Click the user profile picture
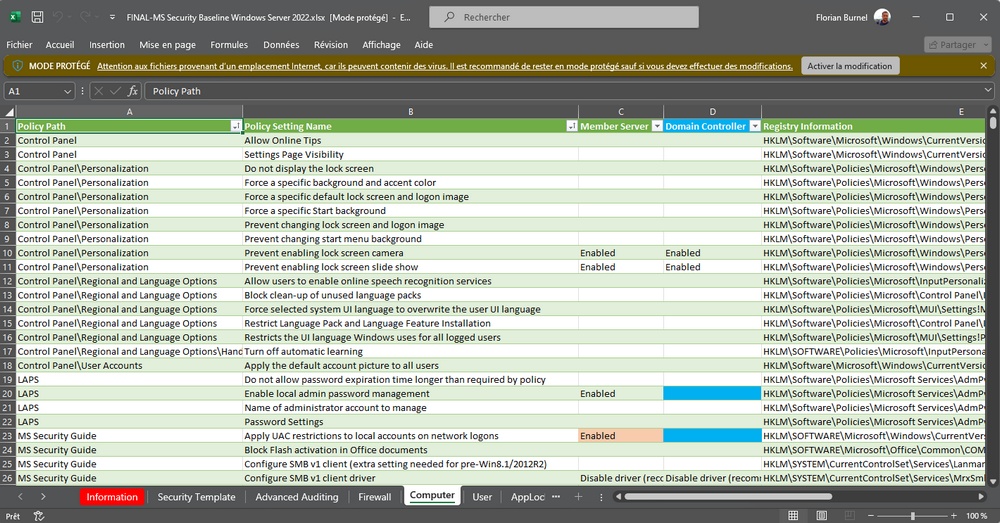This screenshot has width=1000, height=523. click(881, 17)
